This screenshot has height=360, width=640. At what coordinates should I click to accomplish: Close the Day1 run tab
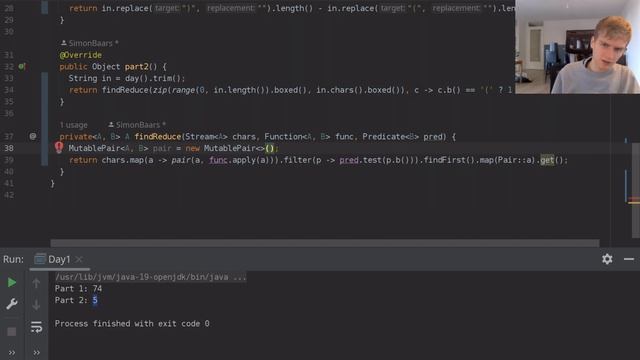(x=79, y=259)
